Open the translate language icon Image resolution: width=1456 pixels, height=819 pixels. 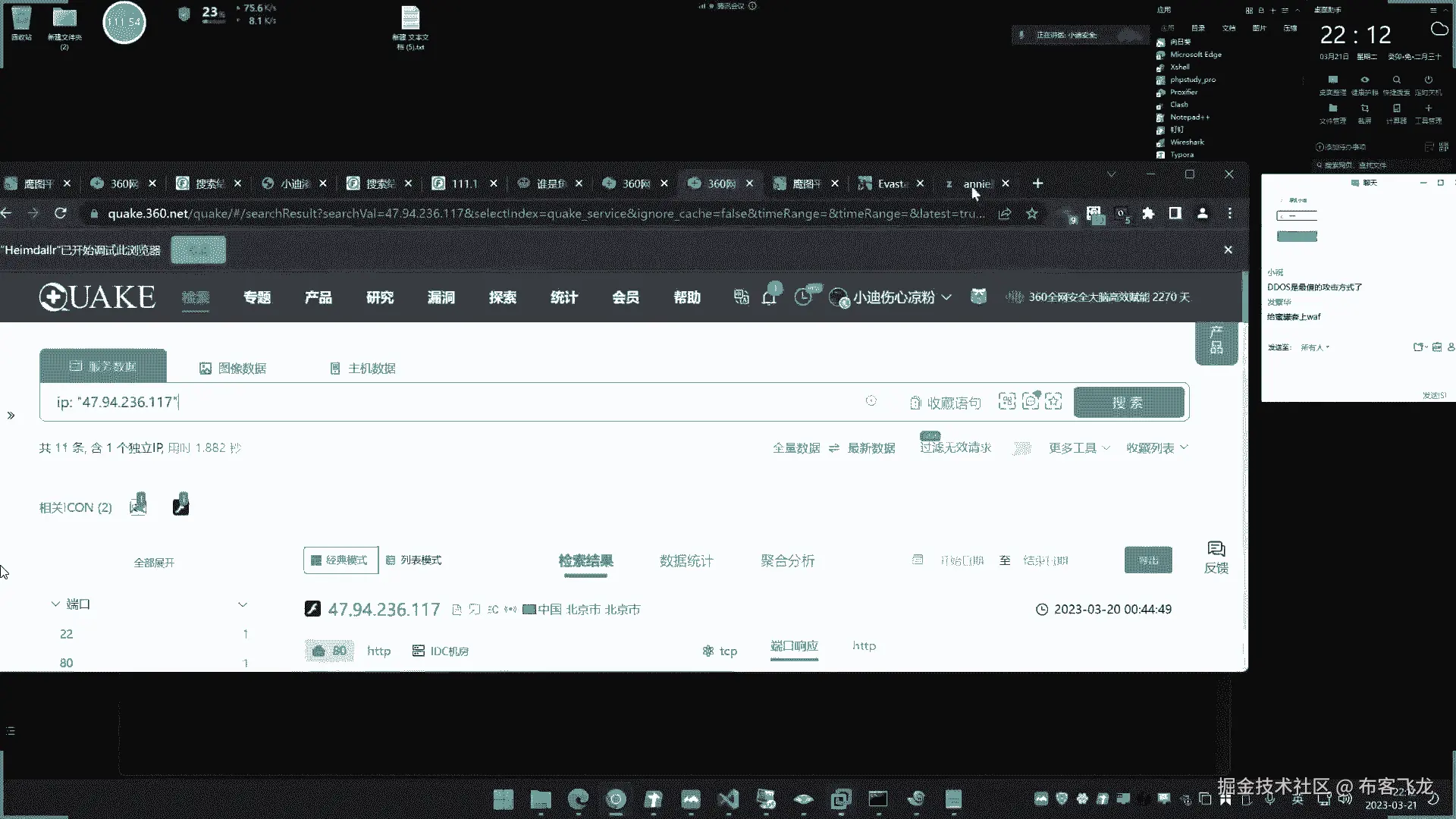[x=741, y=297]
